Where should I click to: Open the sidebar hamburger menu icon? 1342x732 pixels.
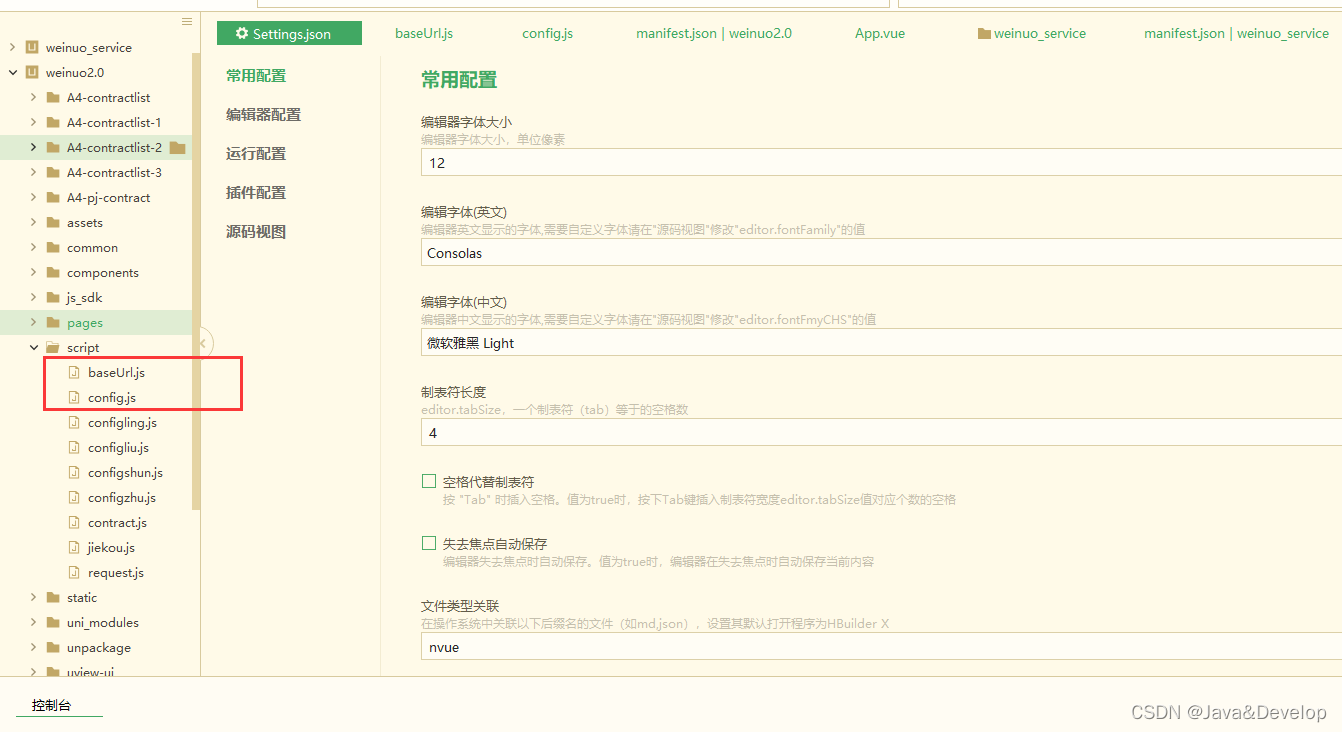[x=187, y=21]
